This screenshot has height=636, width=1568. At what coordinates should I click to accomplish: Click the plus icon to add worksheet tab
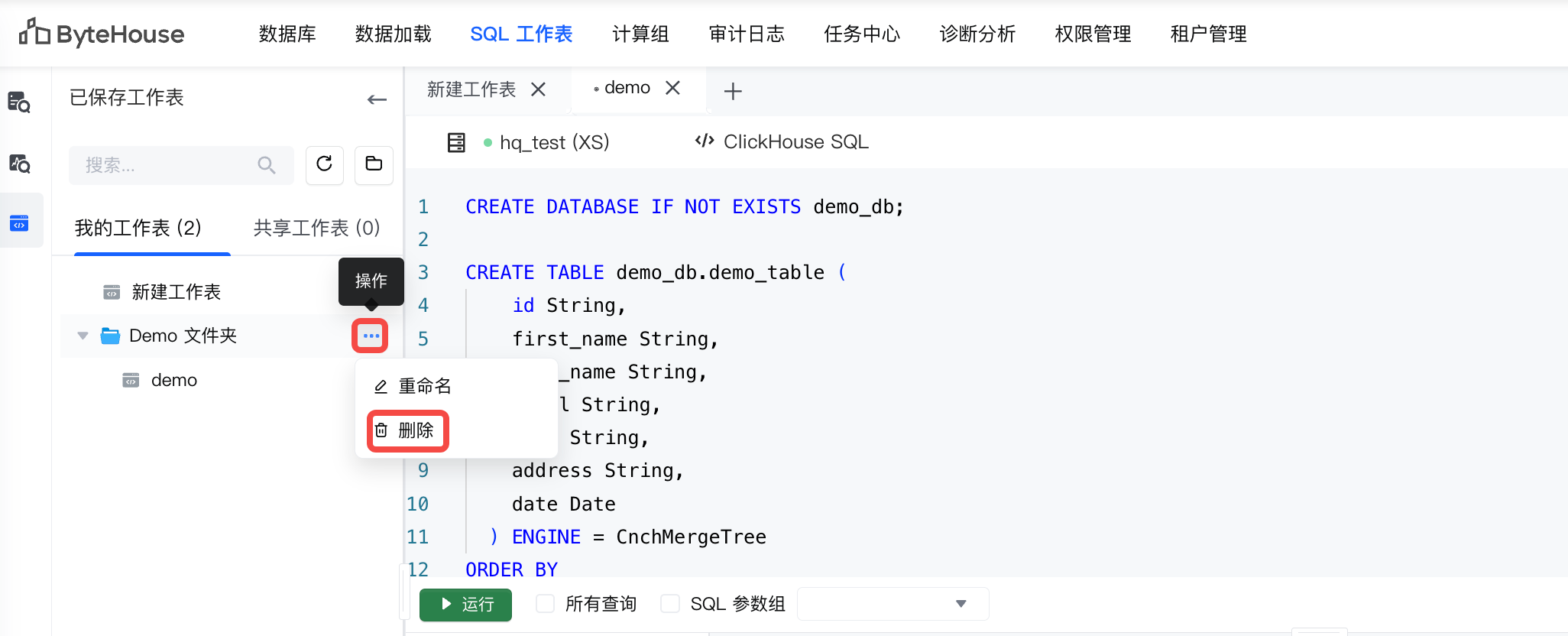(733, 92)
